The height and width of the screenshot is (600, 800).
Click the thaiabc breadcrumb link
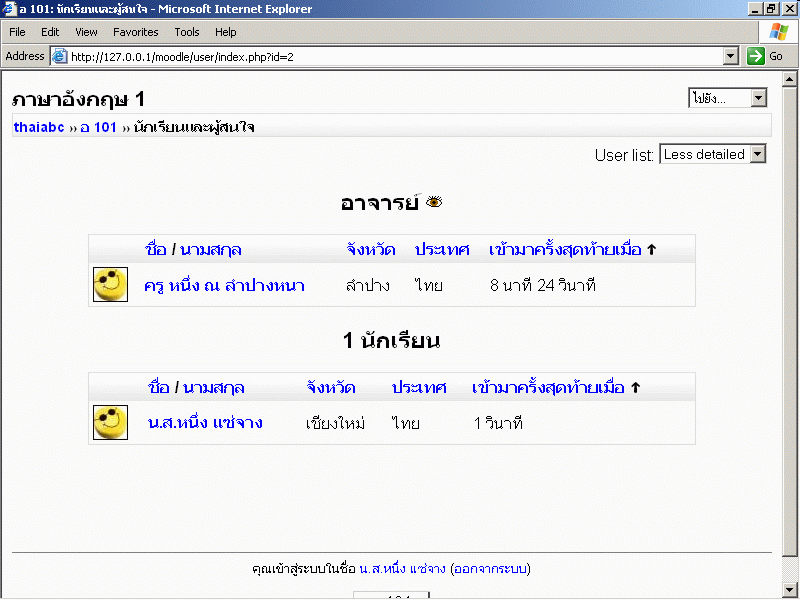(39, 128)
